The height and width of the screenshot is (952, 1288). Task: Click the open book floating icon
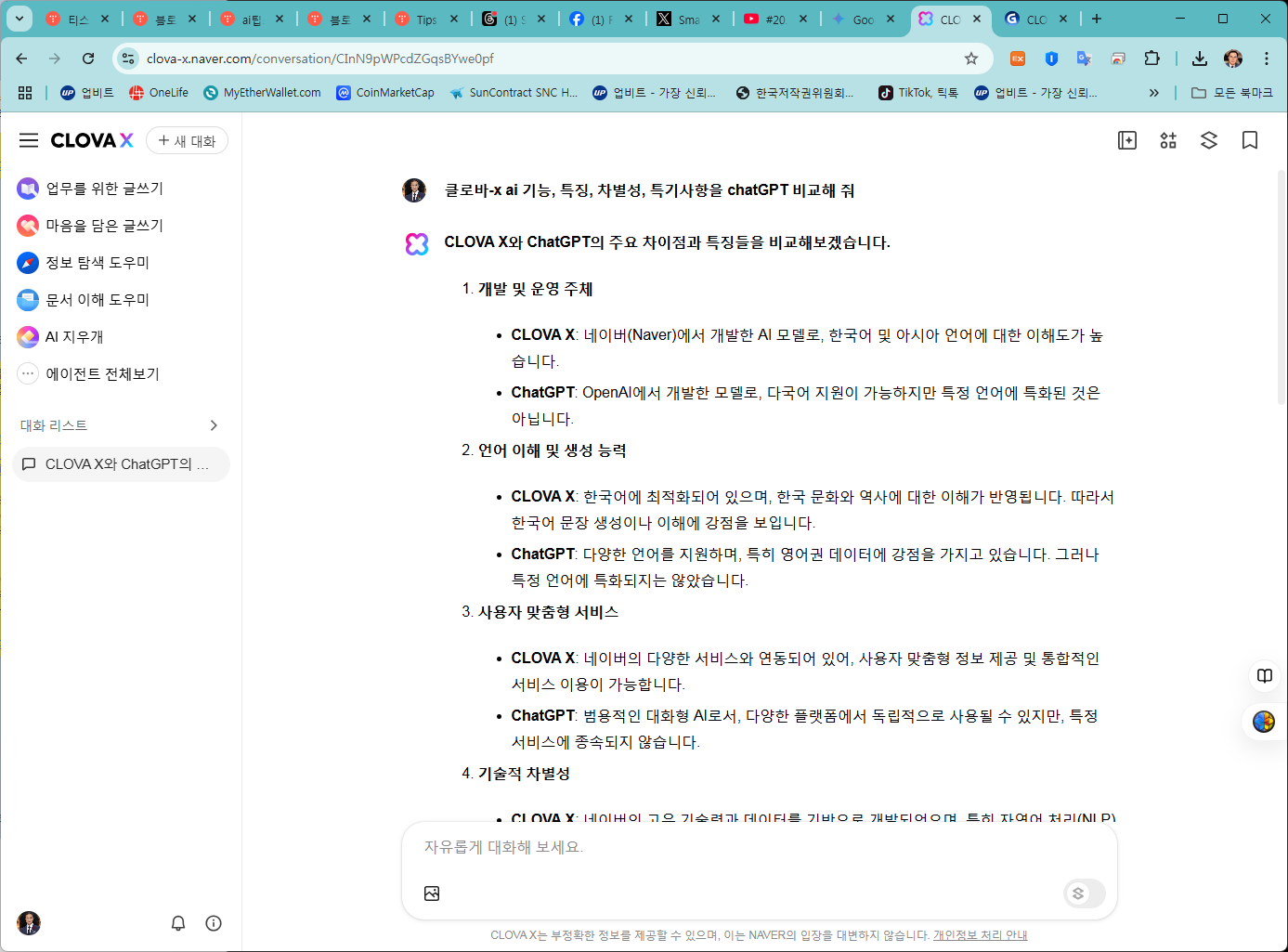tap(1265, 676)
